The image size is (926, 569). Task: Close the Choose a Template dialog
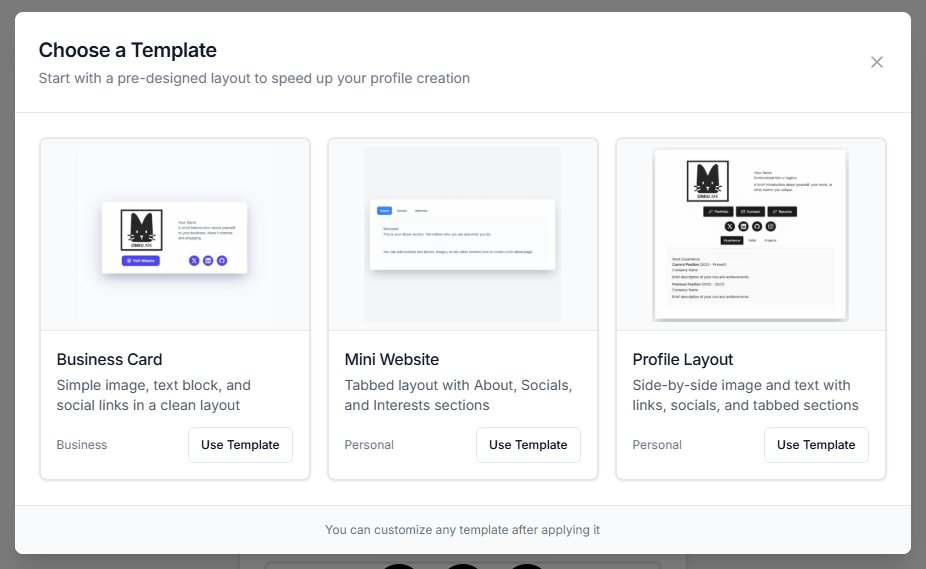(876, 62)
